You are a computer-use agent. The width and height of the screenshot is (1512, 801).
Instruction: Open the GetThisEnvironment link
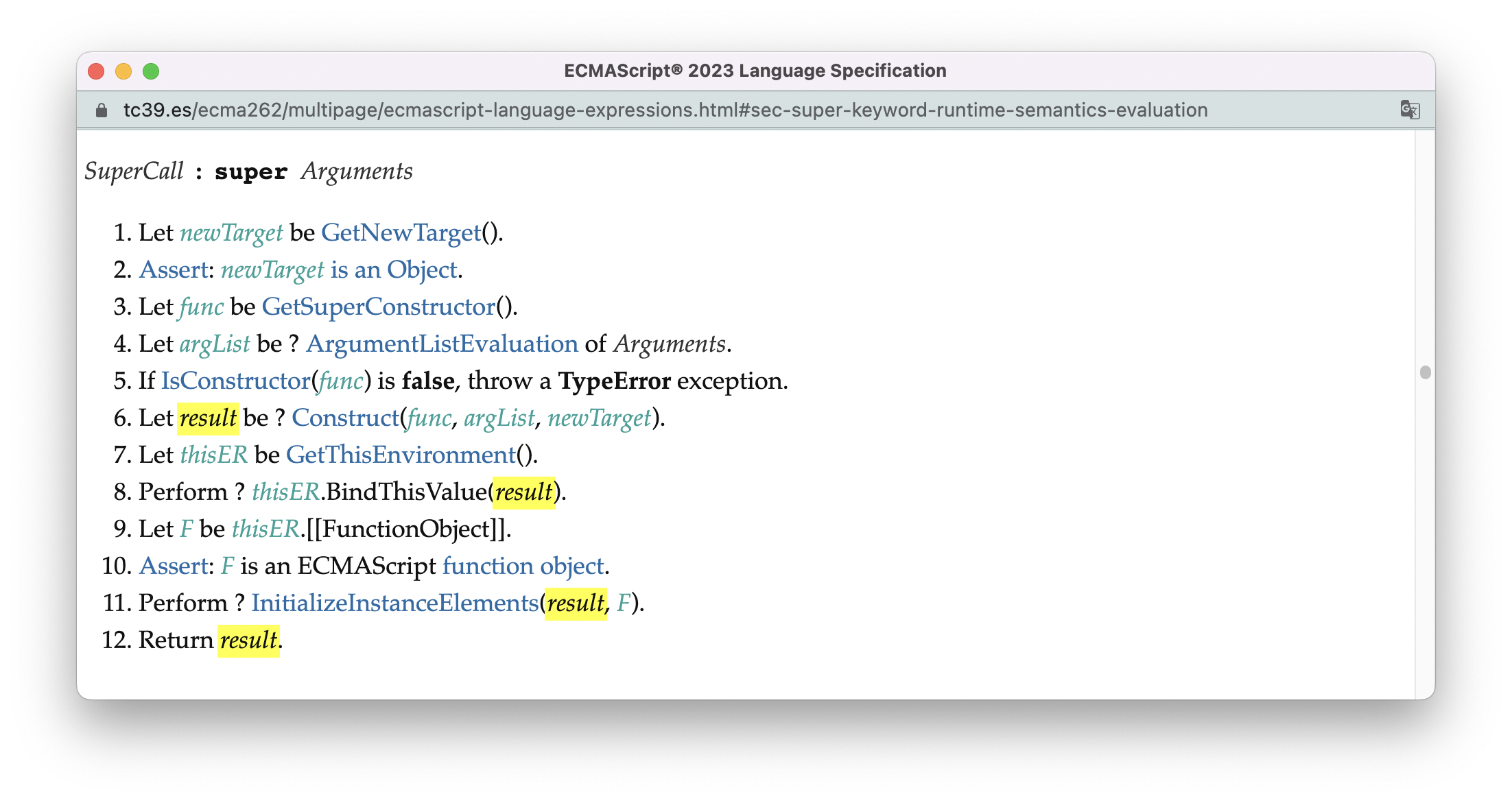(401, 455)
